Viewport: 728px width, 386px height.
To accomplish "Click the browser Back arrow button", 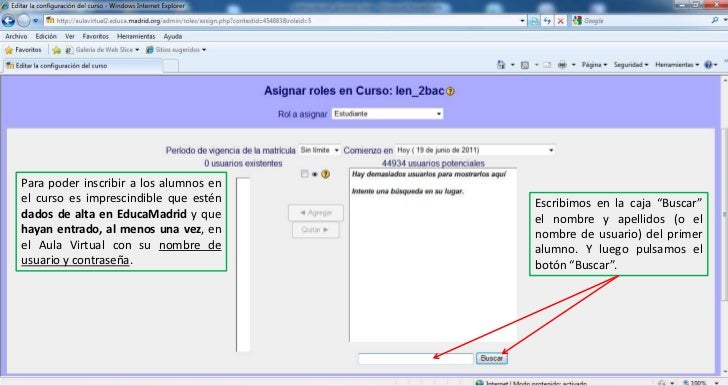I will pos(8,21).
